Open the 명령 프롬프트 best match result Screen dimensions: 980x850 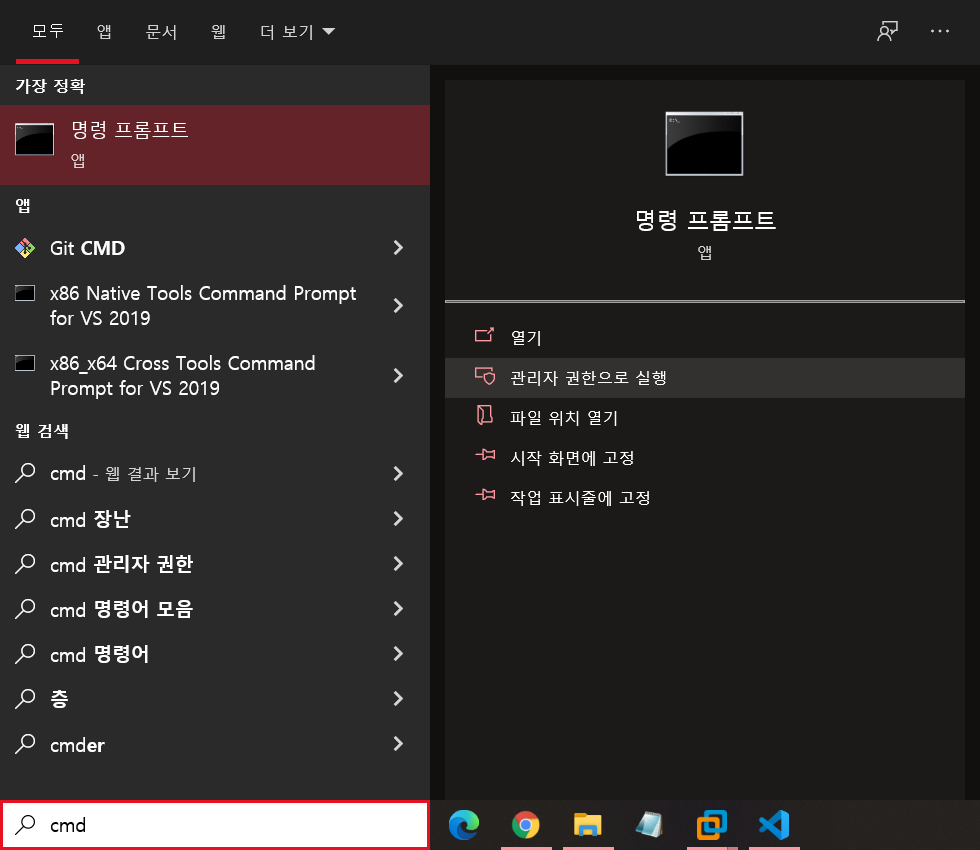[x=214, y=144]
